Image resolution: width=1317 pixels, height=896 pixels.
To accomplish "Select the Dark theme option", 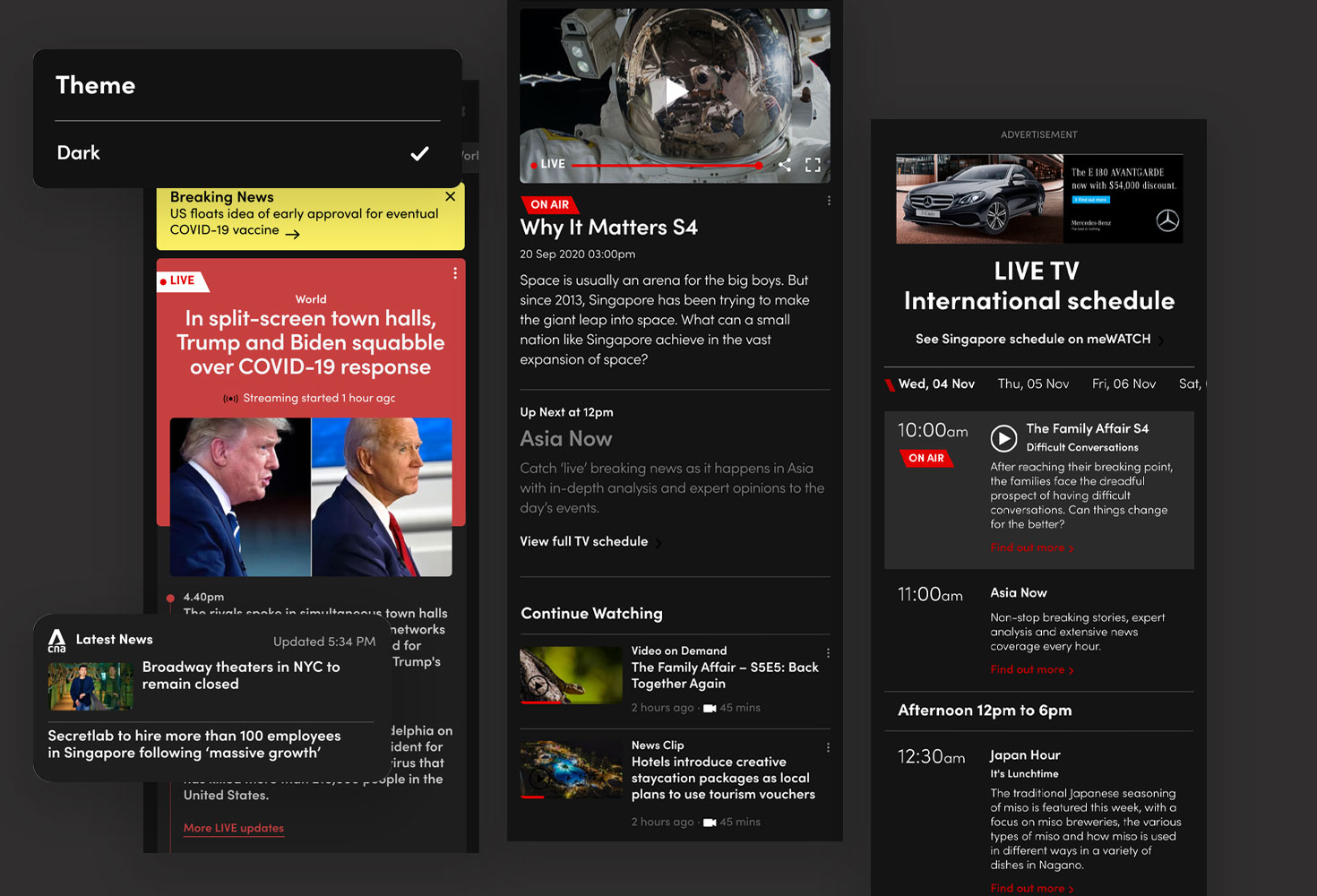I will [x=247, y=153].
